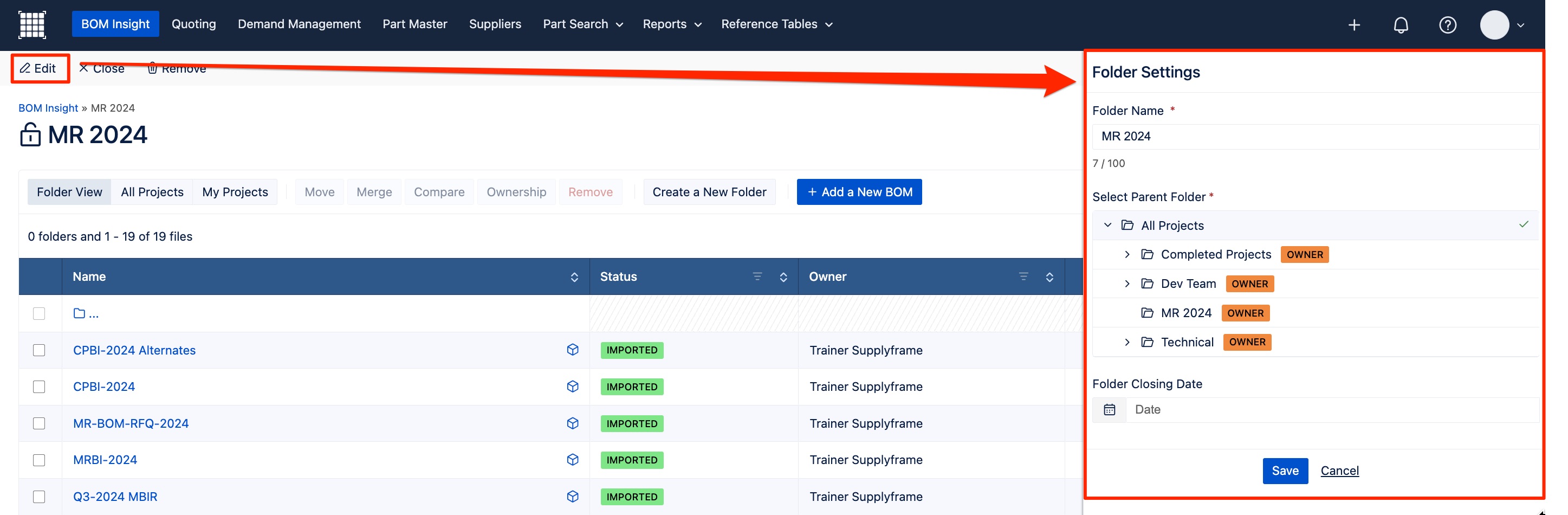Sort by Name column arrows
Viewport: 1568px width, 515px height.
click(x=574, y=277)
